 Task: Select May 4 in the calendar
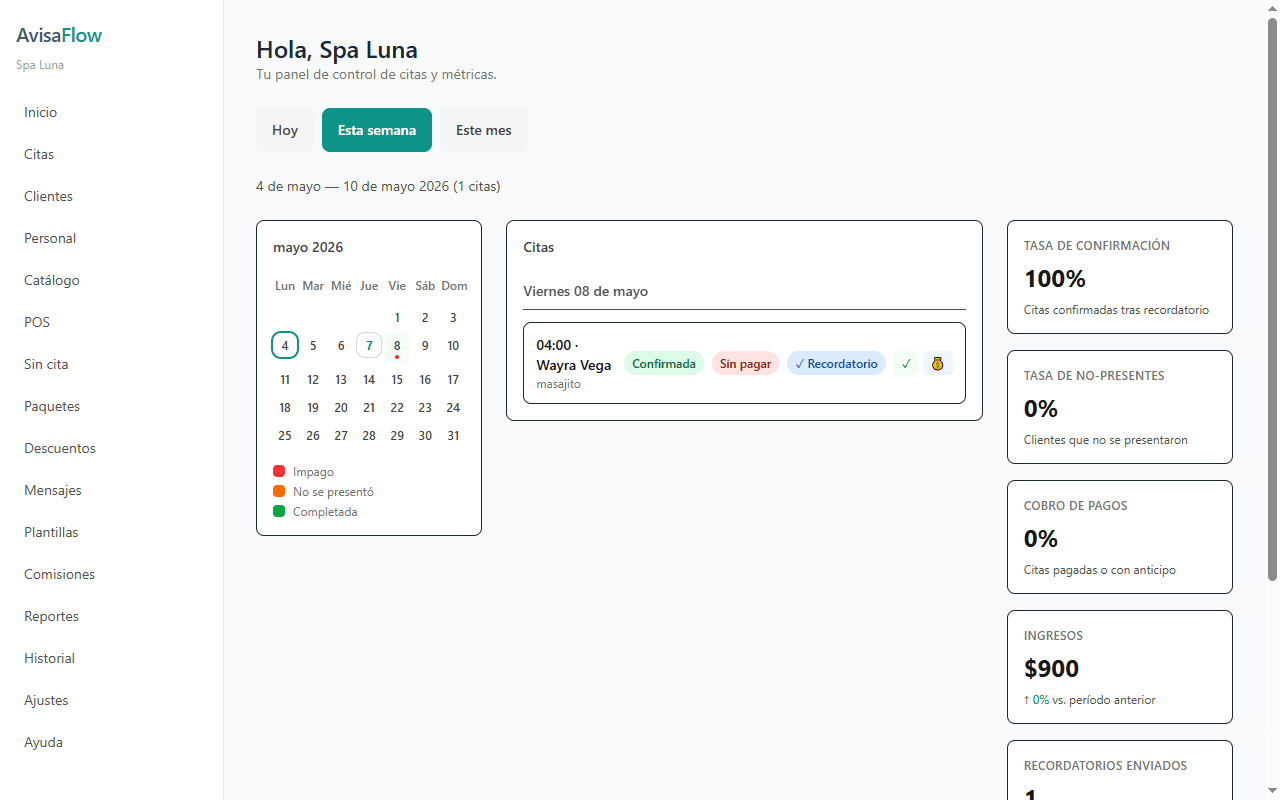coord(285,345)
